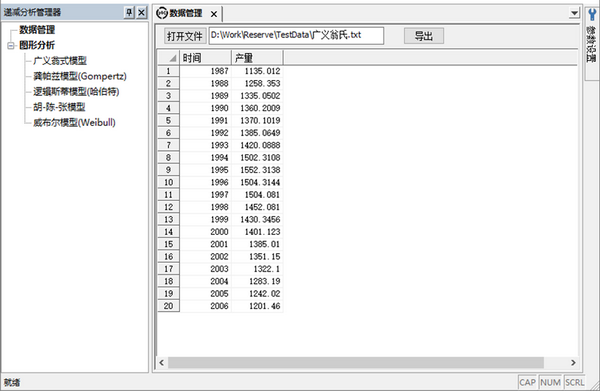Click the 就绪 status text
This screenshot has width=600, height=391.
(12, 383)
